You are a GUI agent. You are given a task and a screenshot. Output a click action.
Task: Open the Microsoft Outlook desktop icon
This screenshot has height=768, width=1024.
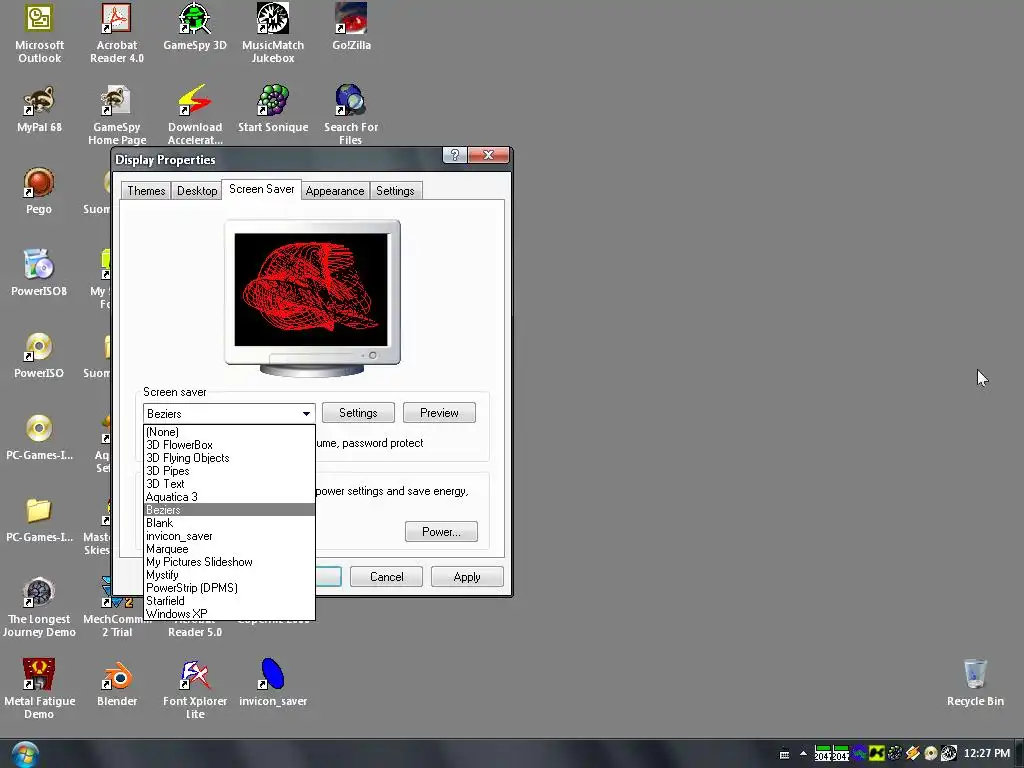click(39, 33)
